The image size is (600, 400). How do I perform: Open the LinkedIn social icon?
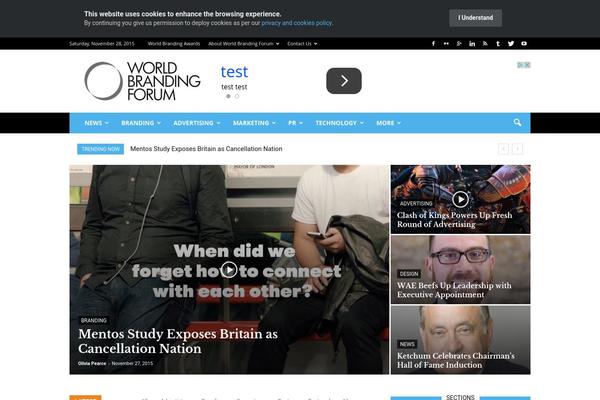(472, 44)
